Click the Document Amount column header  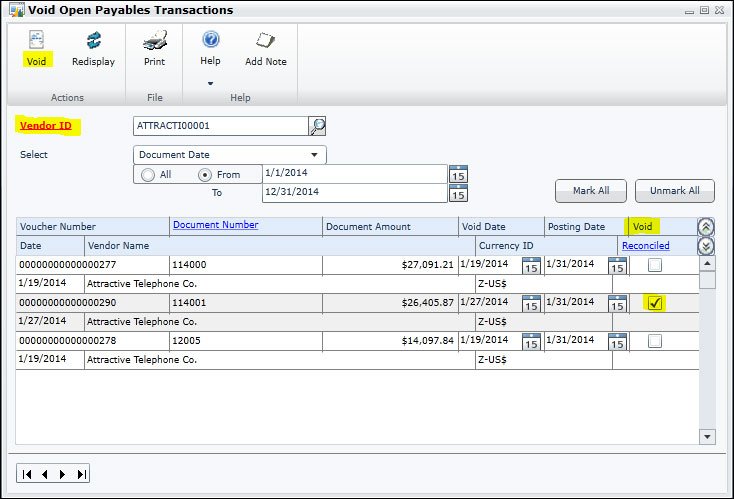pos(390,227)
